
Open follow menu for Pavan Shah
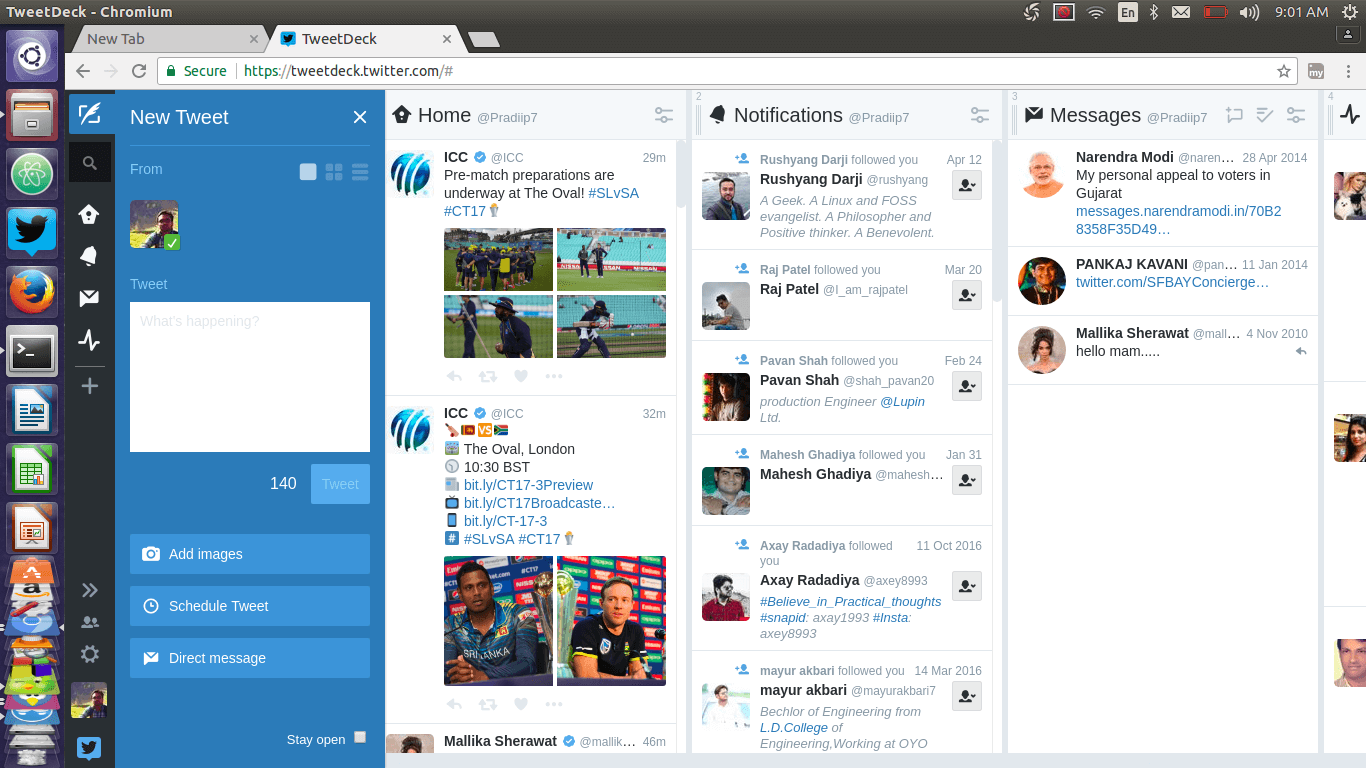coord(966,386)
